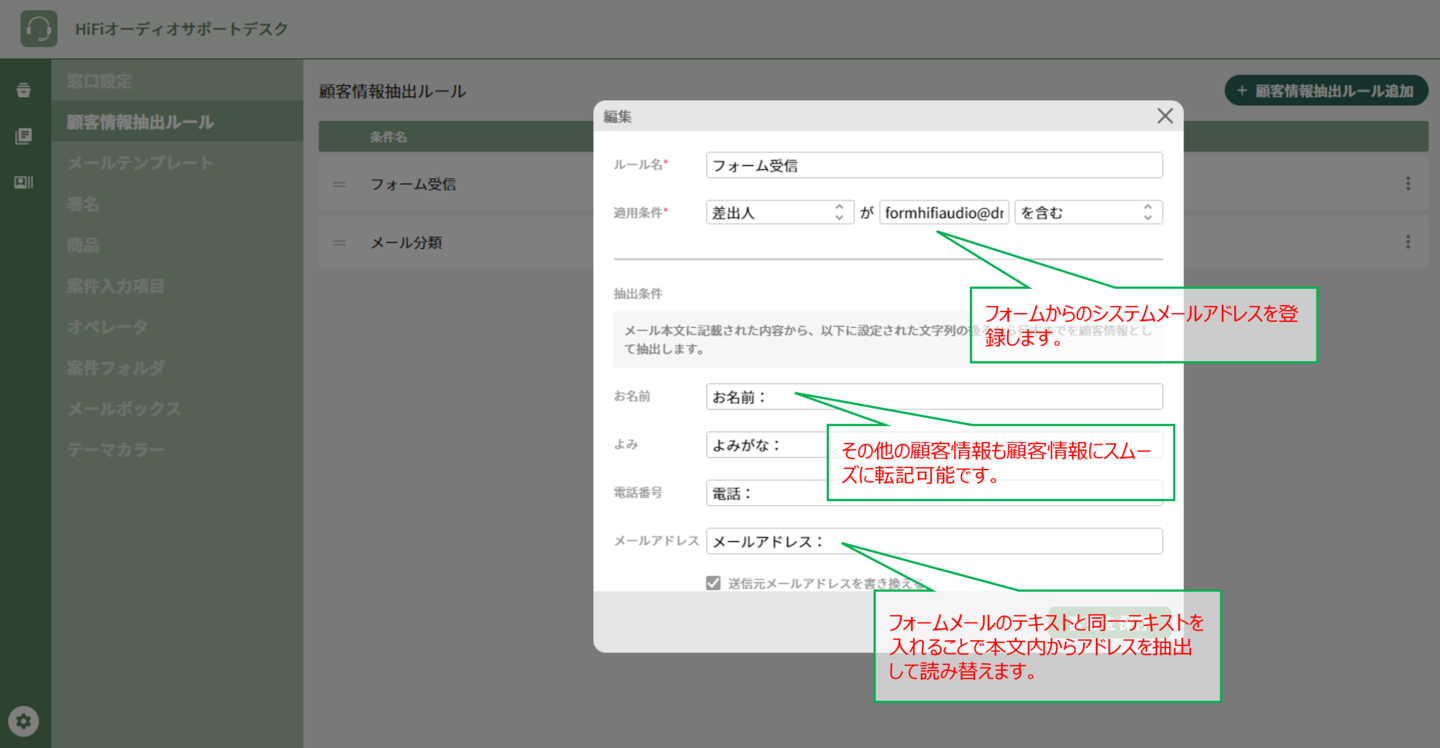1440x748 pixels.
Task: Open the inbox tray icon in sidebar
Action: coord(24,91)
